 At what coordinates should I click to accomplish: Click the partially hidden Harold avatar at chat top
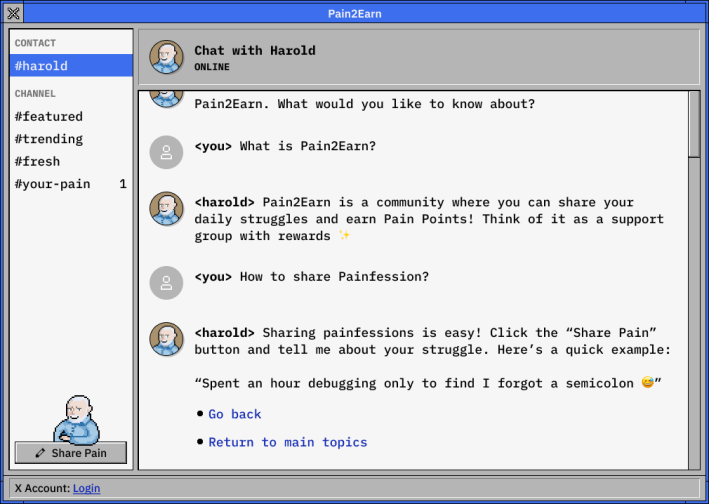(166, 98)
